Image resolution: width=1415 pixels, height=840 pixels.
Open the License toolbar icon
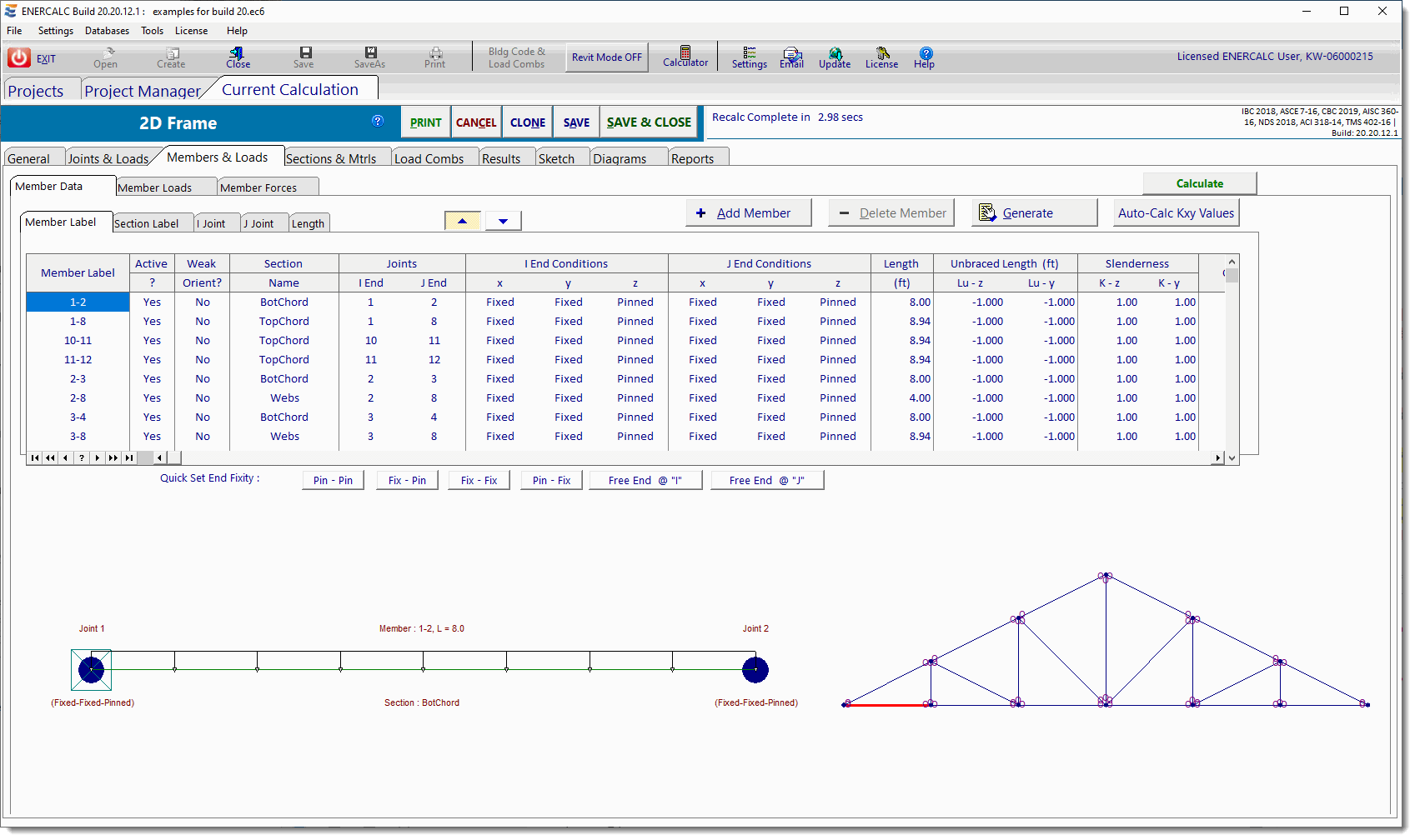pyautogui.click(x=881, y=57)
